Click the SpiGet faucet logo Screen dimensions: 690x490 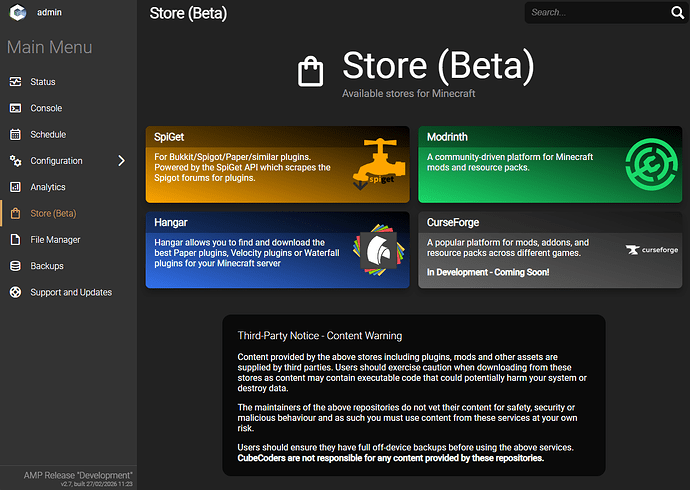pyautogui.click(x=379, y=164)
